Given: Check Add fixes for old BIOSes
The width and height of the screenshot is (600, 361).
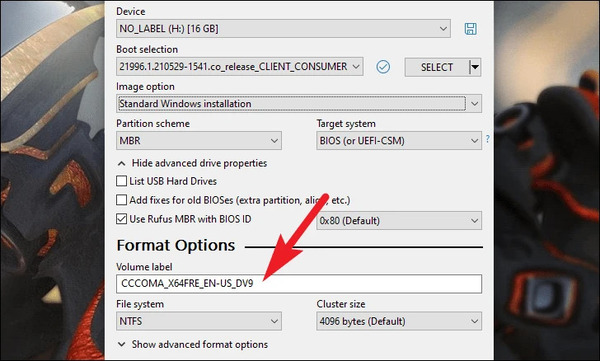Looking at the screenshot, I should point(121,200).
